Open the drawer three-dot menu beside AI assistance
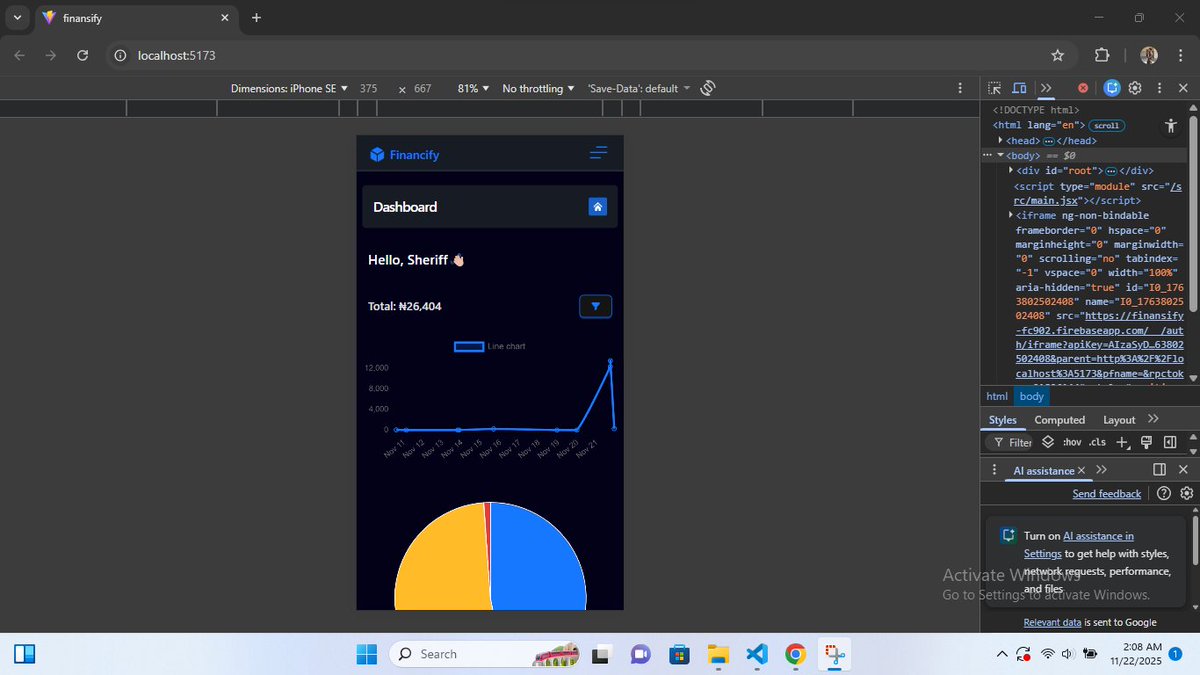Viewport: 1200px width, 675px height. pos(994,470)
